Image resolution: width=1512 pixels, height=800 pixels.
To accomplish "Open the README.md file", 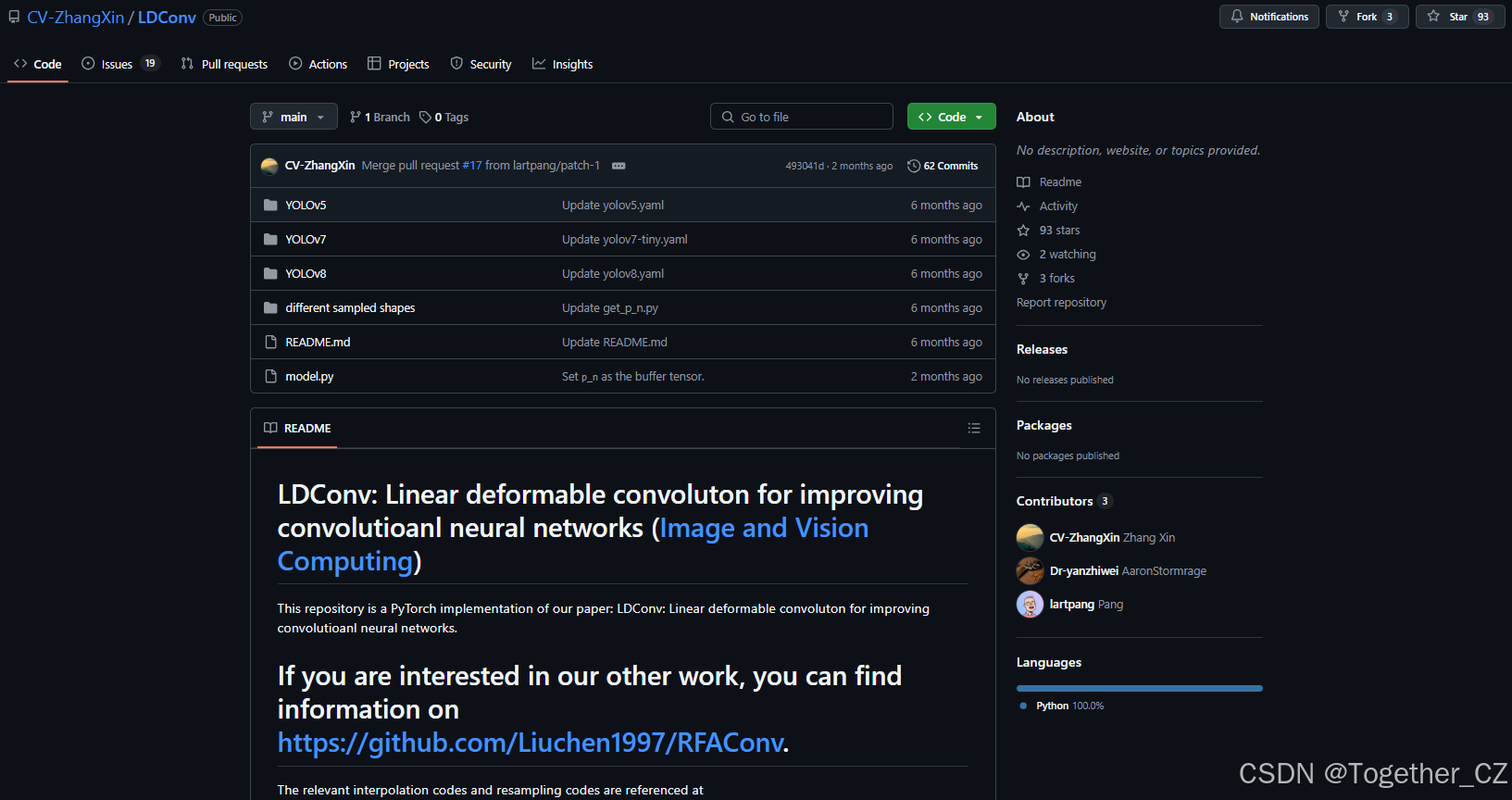I will [x=318, y=342].
